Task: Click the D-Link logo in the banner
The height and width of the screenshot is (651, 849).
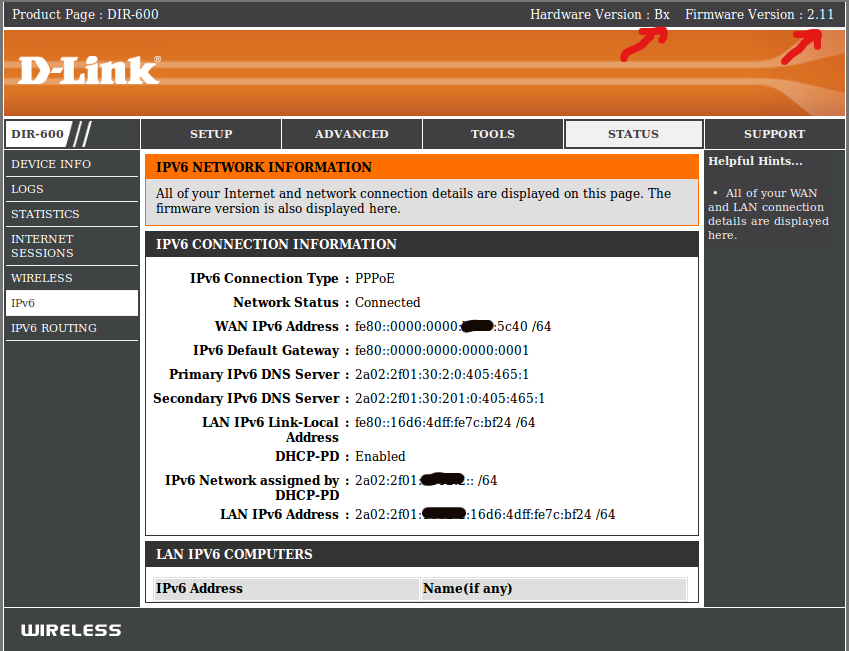Action: [x=88, y=70]
